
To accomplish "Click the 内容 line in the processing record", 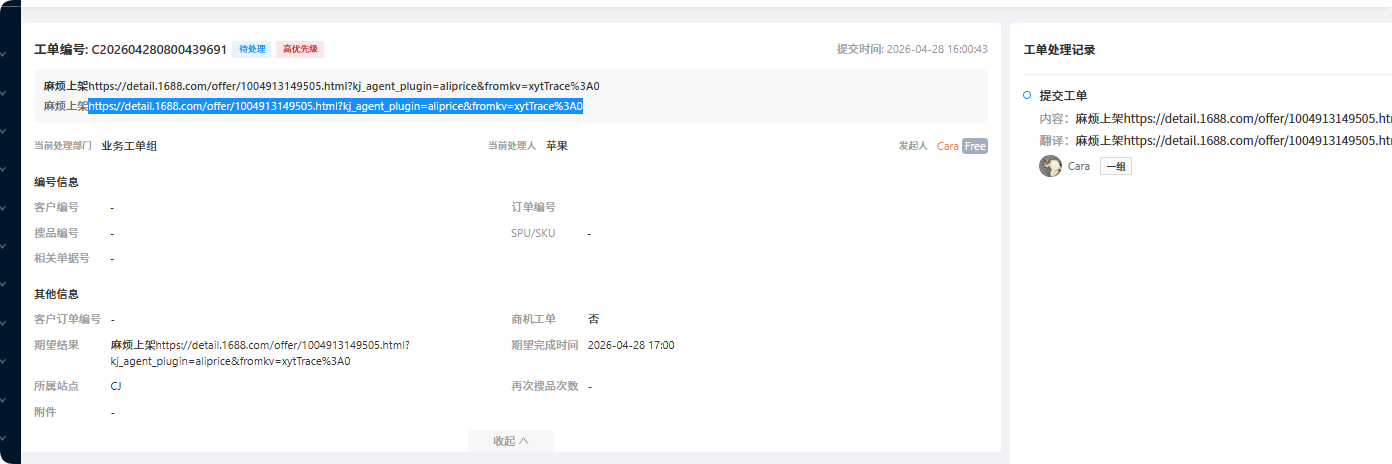I will [1215, 118].
